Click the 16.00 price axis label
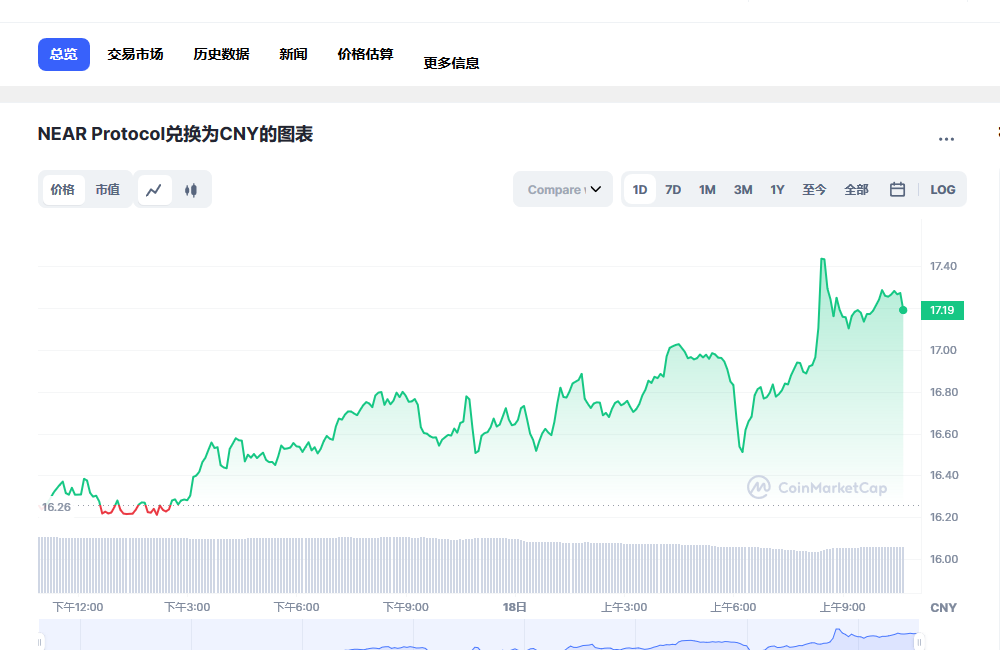1000x650 pixels. coord(944,559)
